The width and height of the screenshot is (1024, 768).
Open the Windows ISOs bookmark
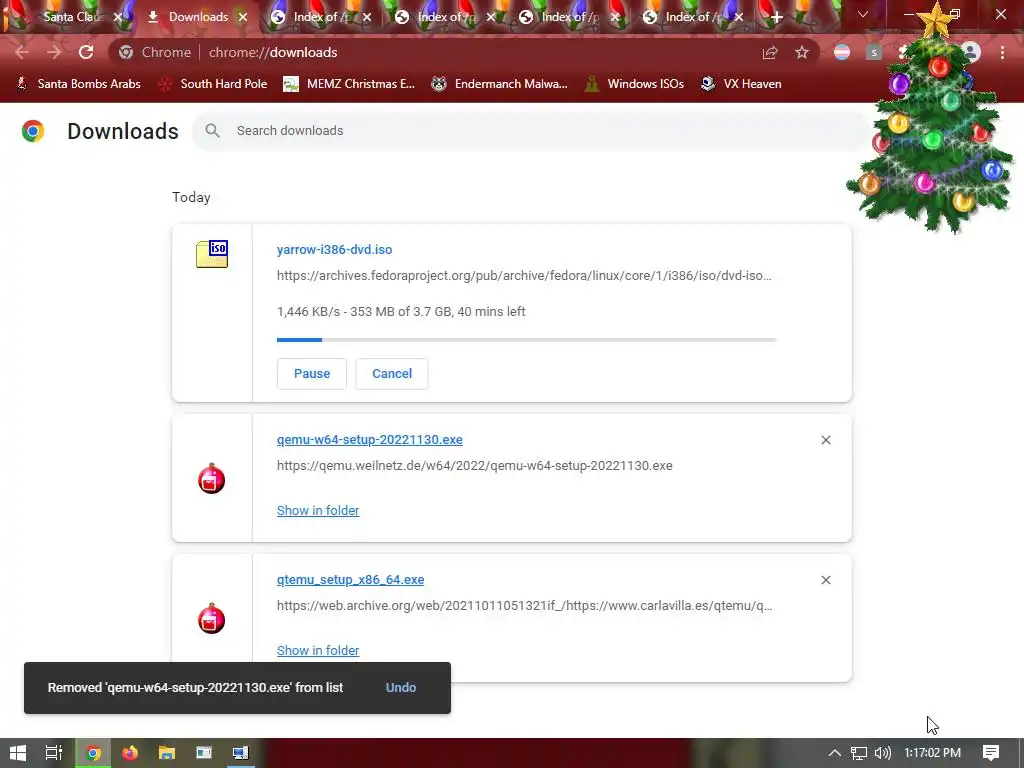[634, 84]
